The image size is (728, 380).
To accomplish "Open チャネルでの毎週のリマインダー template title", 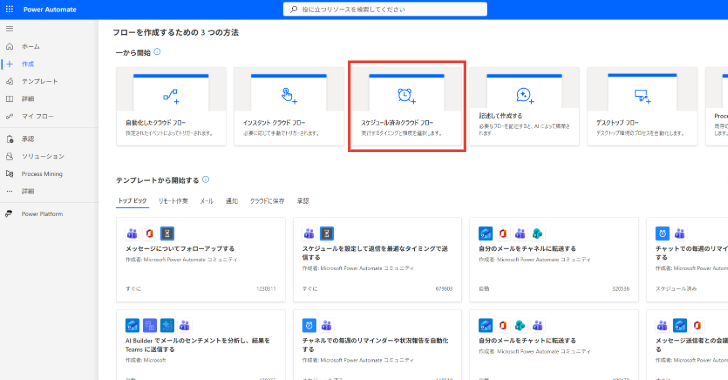I will tap(375, 345).
